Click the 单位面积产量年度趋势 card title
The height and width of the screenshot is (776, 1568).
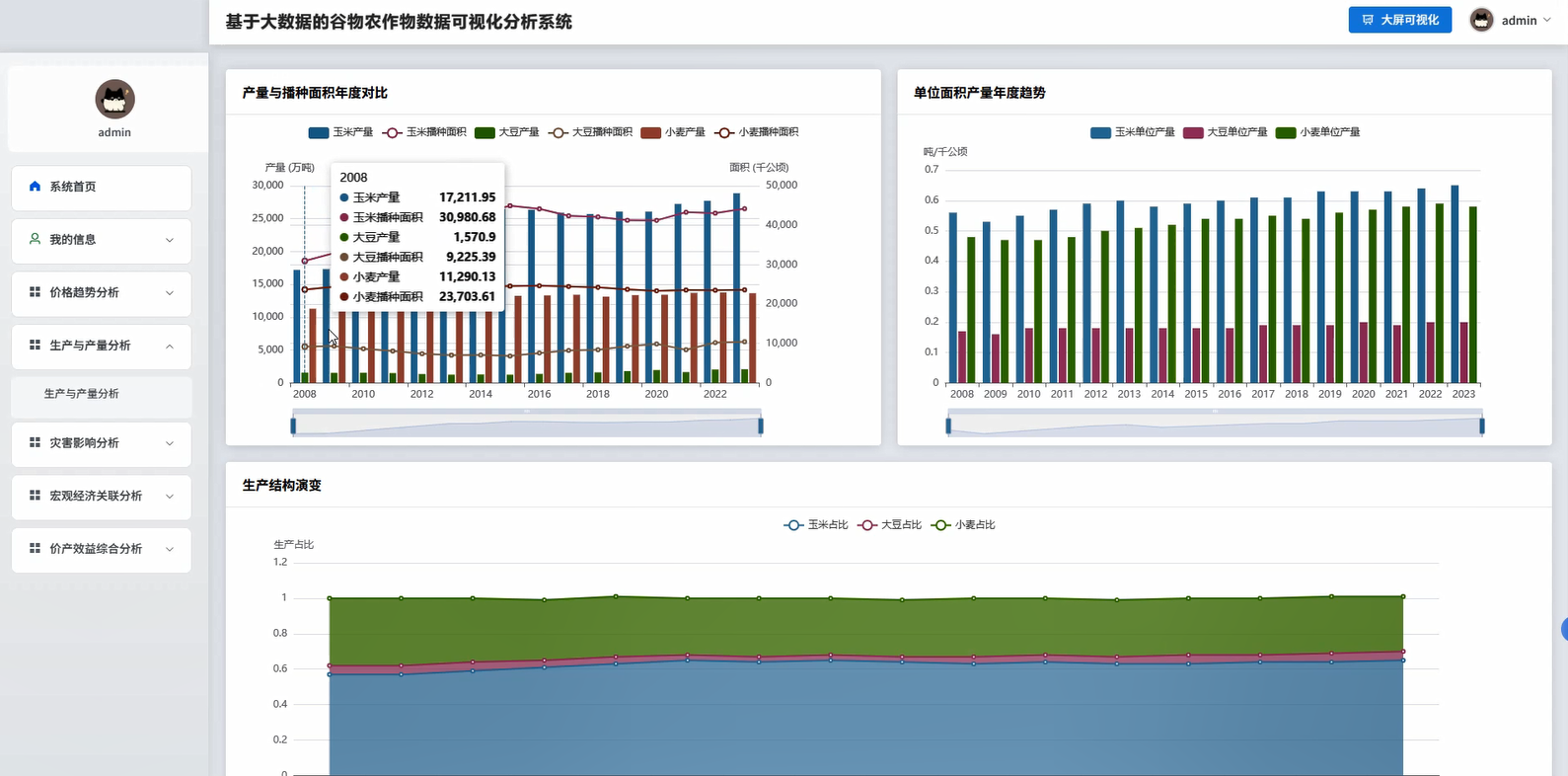(979, 93)
